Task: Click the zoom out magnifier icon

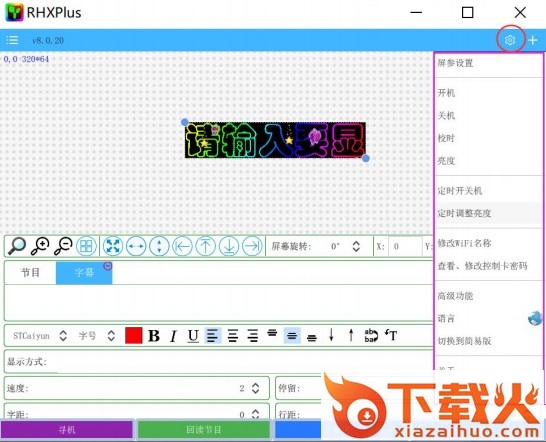Action: coord(63,246)
